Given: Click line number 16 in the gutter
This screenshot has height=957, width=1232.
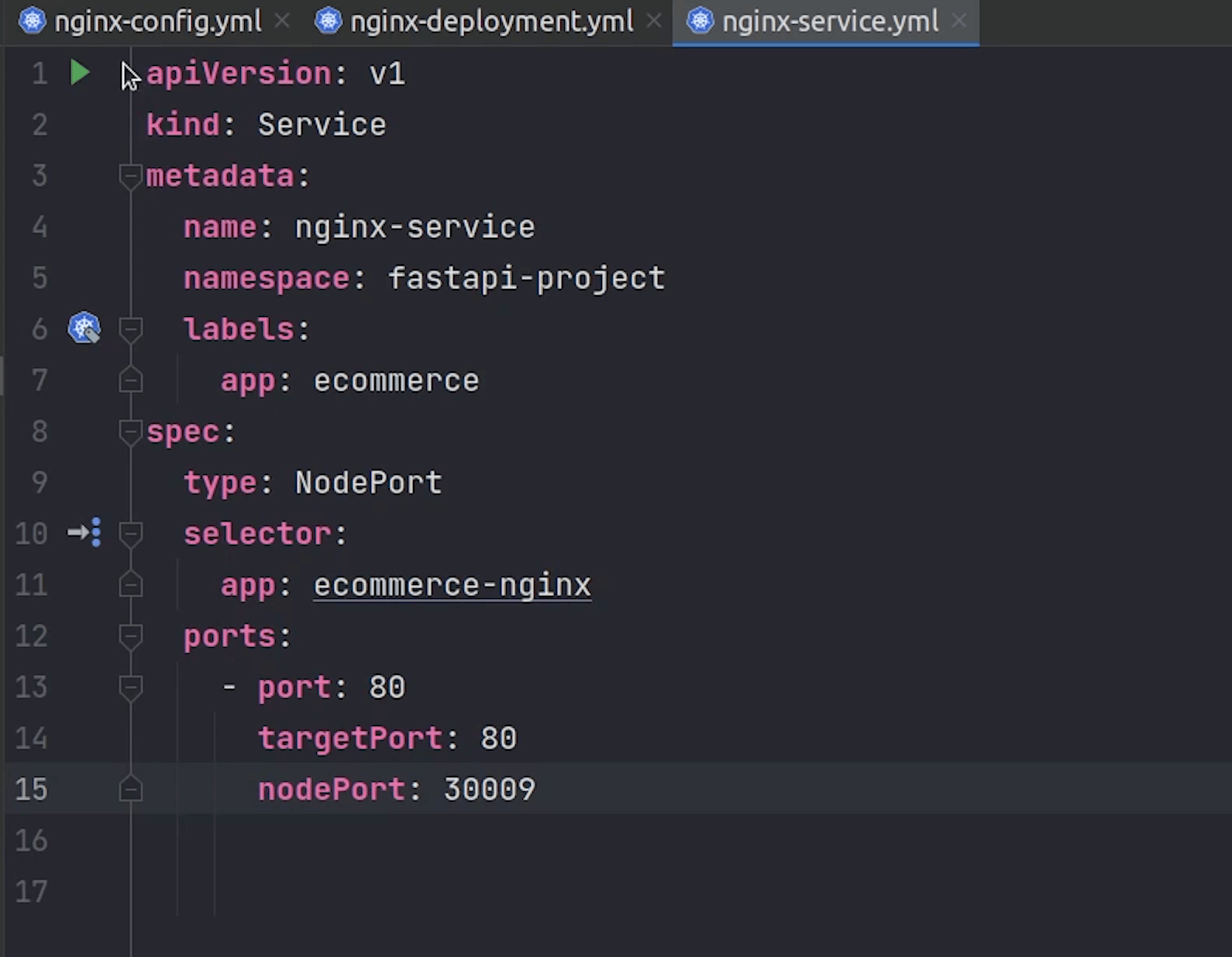Looking at the screenshot, I should point(31,840).
